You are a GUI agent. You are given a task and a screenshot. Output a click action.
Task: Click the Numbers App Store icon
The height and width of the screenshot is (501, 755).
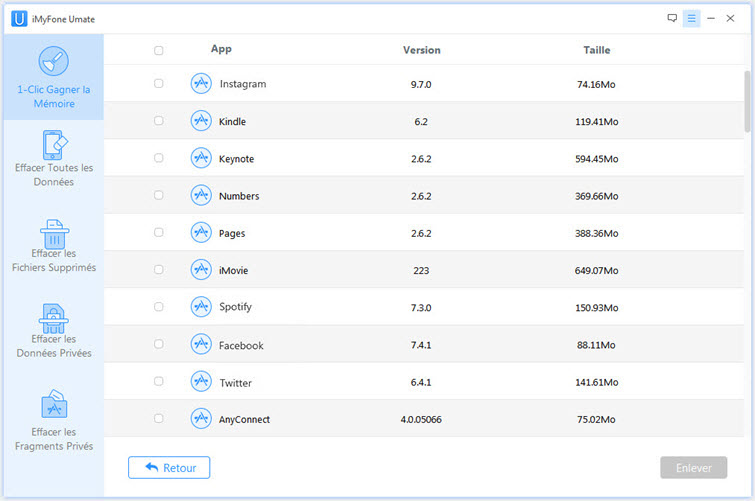(x=201, y=195)
